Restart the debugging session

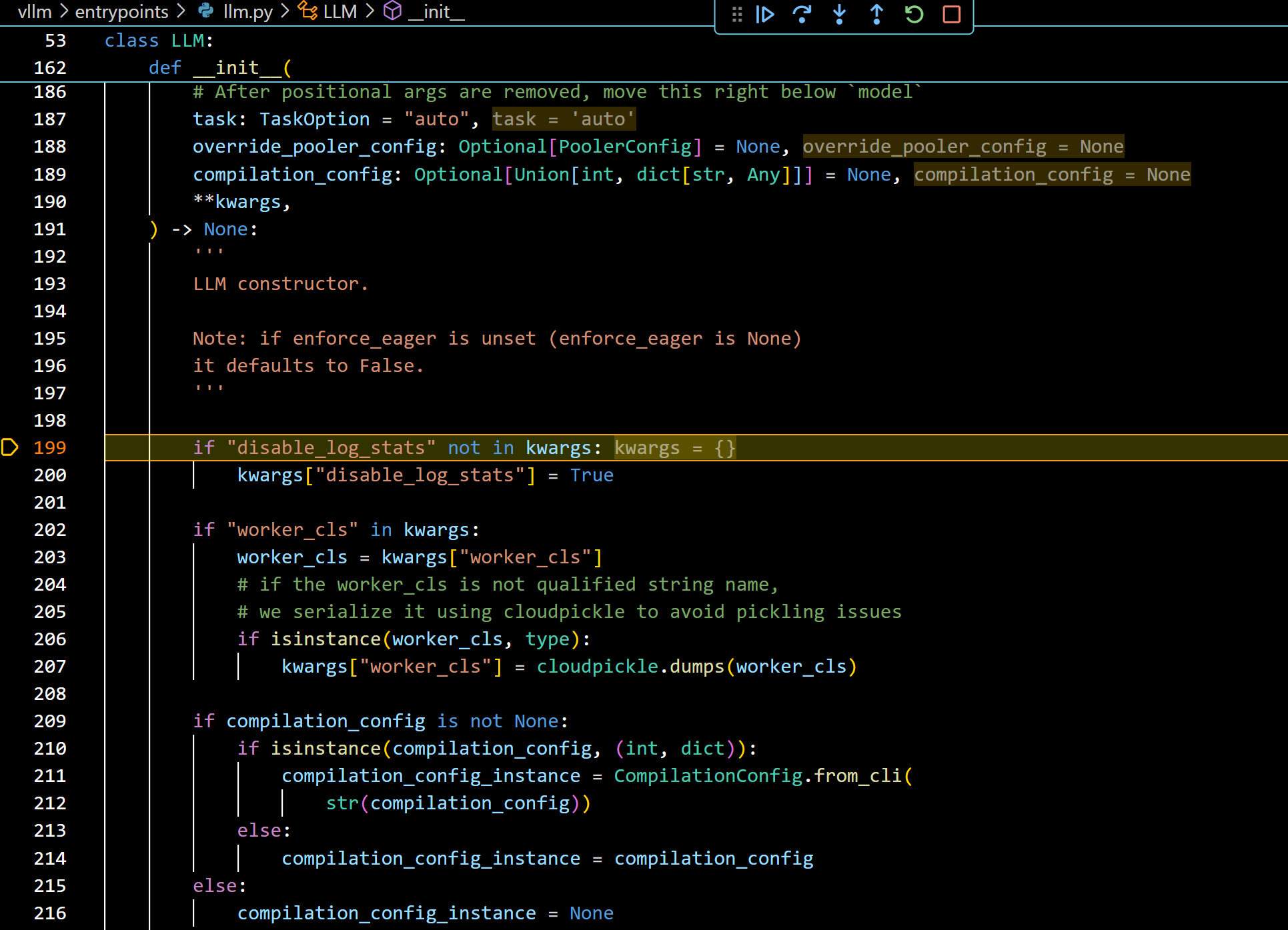click(x=914, y=14)
